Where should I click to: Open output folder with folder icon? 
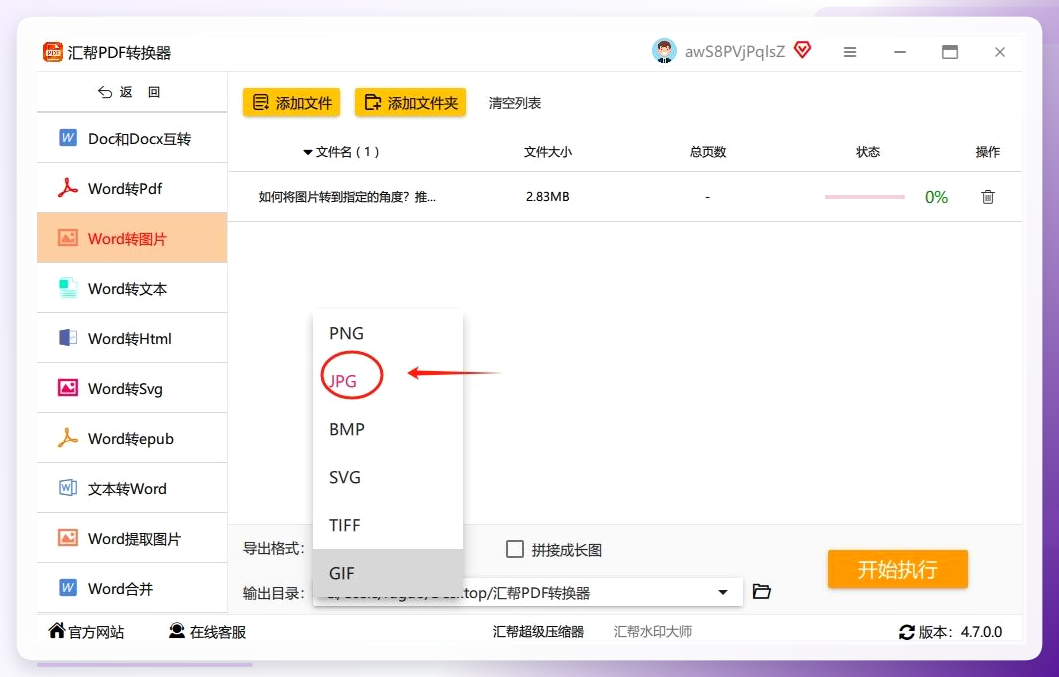click(x=762, y=592)
